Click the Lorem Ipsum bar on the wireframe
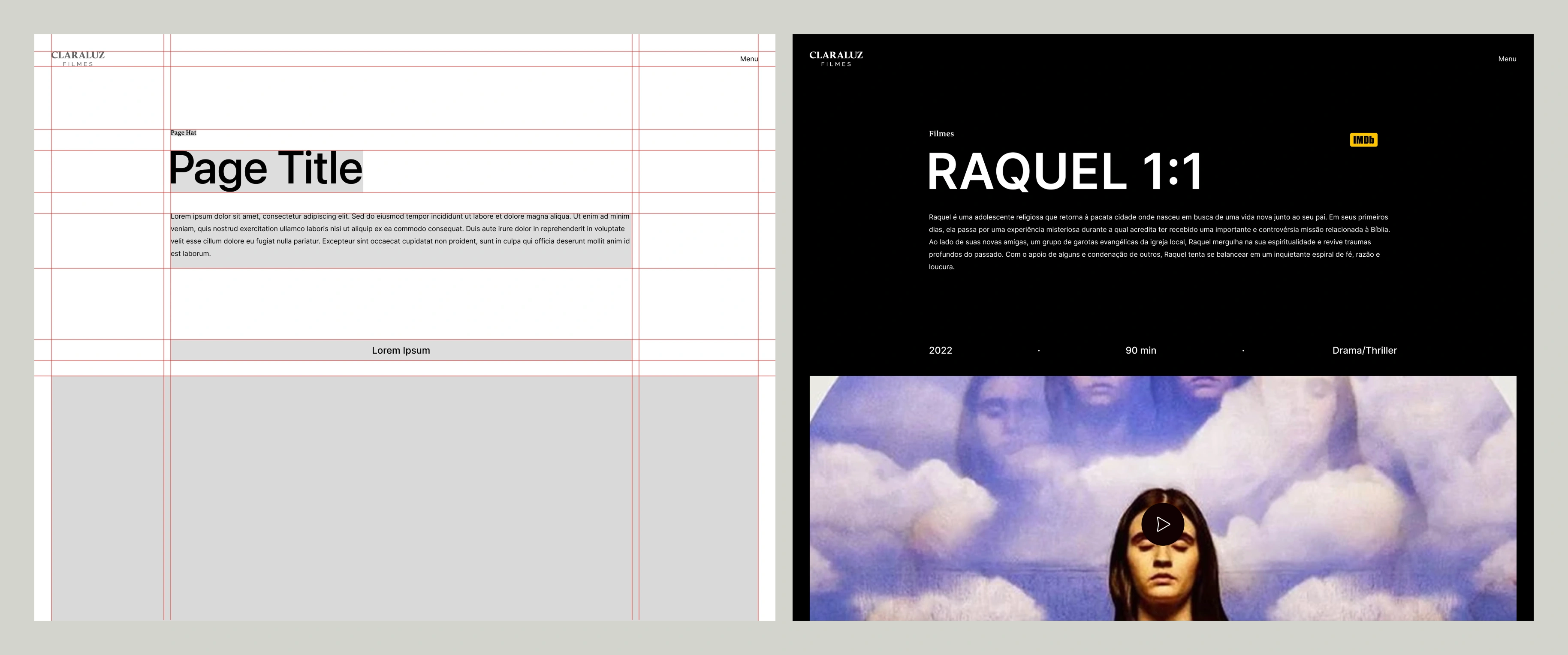The width and height of the screenshot is (1568, 655). pos(401,350)
